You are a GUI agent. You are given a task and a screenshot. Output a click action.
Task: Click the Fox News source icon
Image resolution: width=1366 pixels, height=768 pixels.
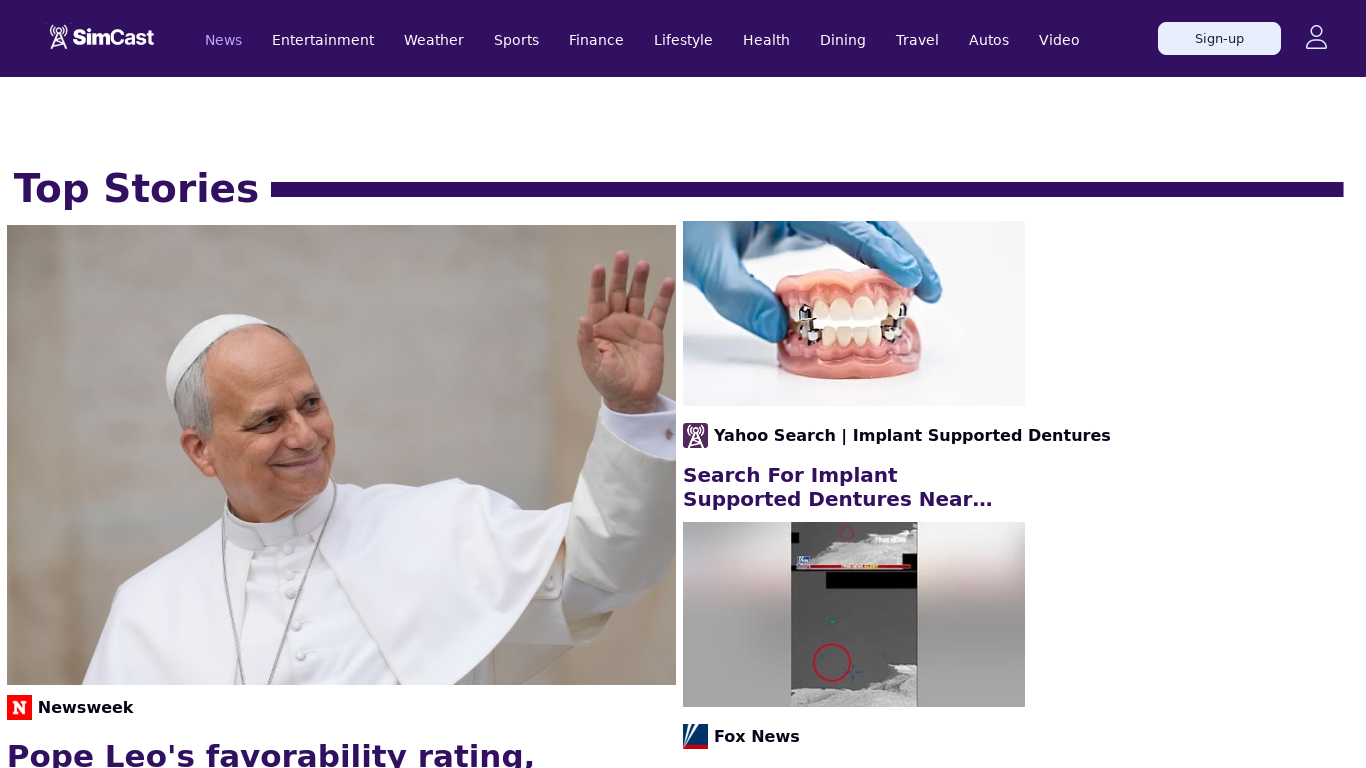point(695,736)
